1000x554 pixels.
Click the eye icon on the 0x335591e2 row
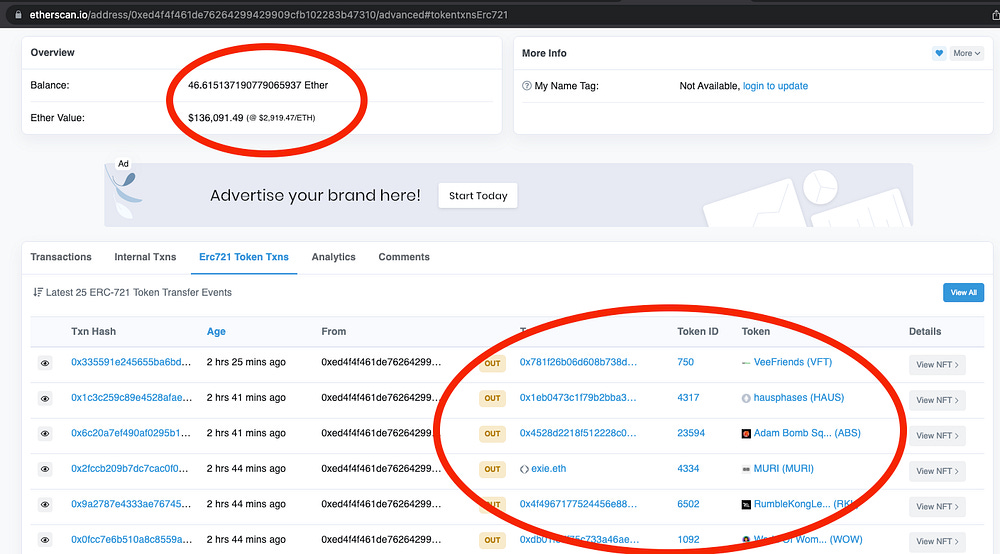point(45,363)
